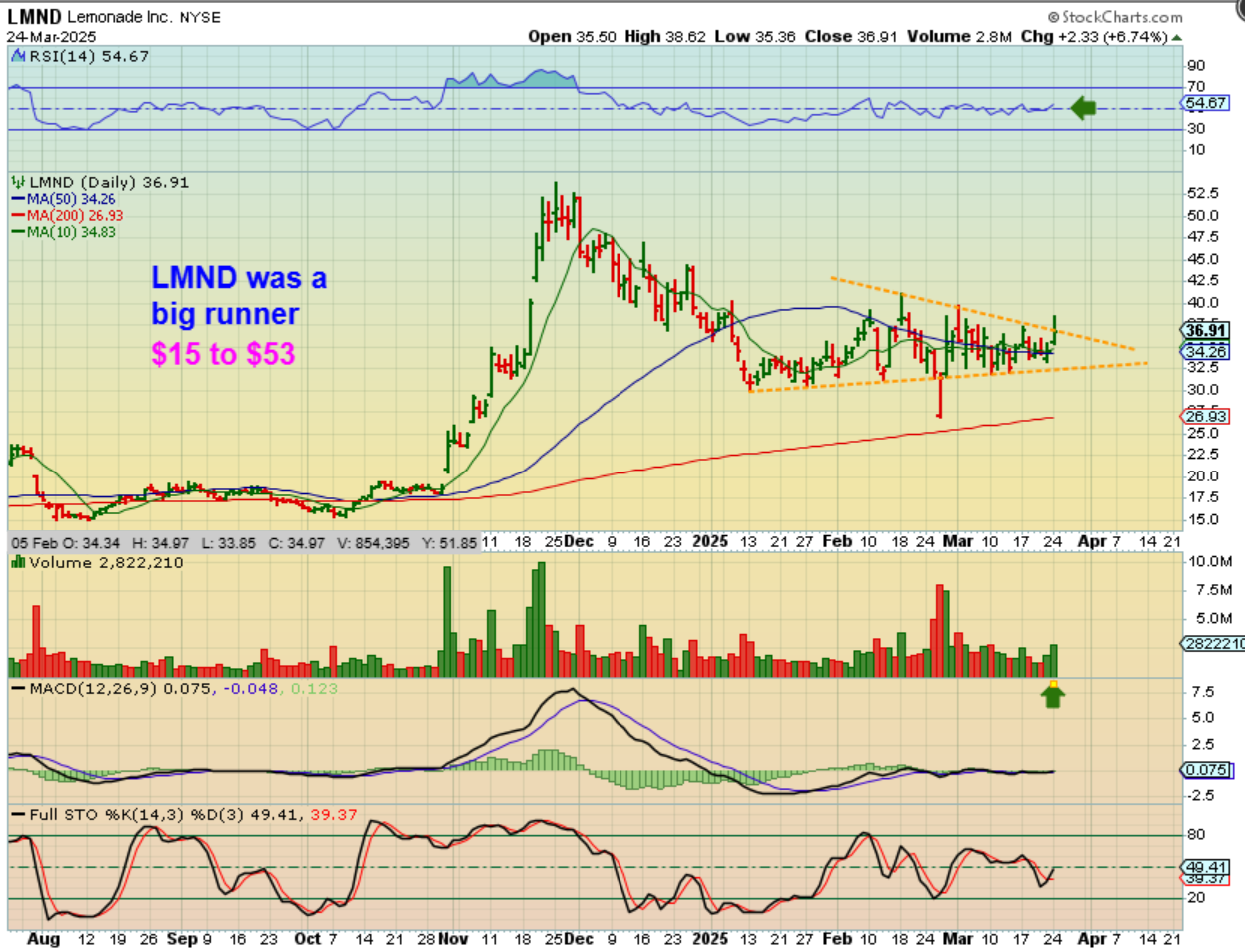Click the red 26.93 MA(200) price tag
The image size is (1245, 948).
[1205, 416]
